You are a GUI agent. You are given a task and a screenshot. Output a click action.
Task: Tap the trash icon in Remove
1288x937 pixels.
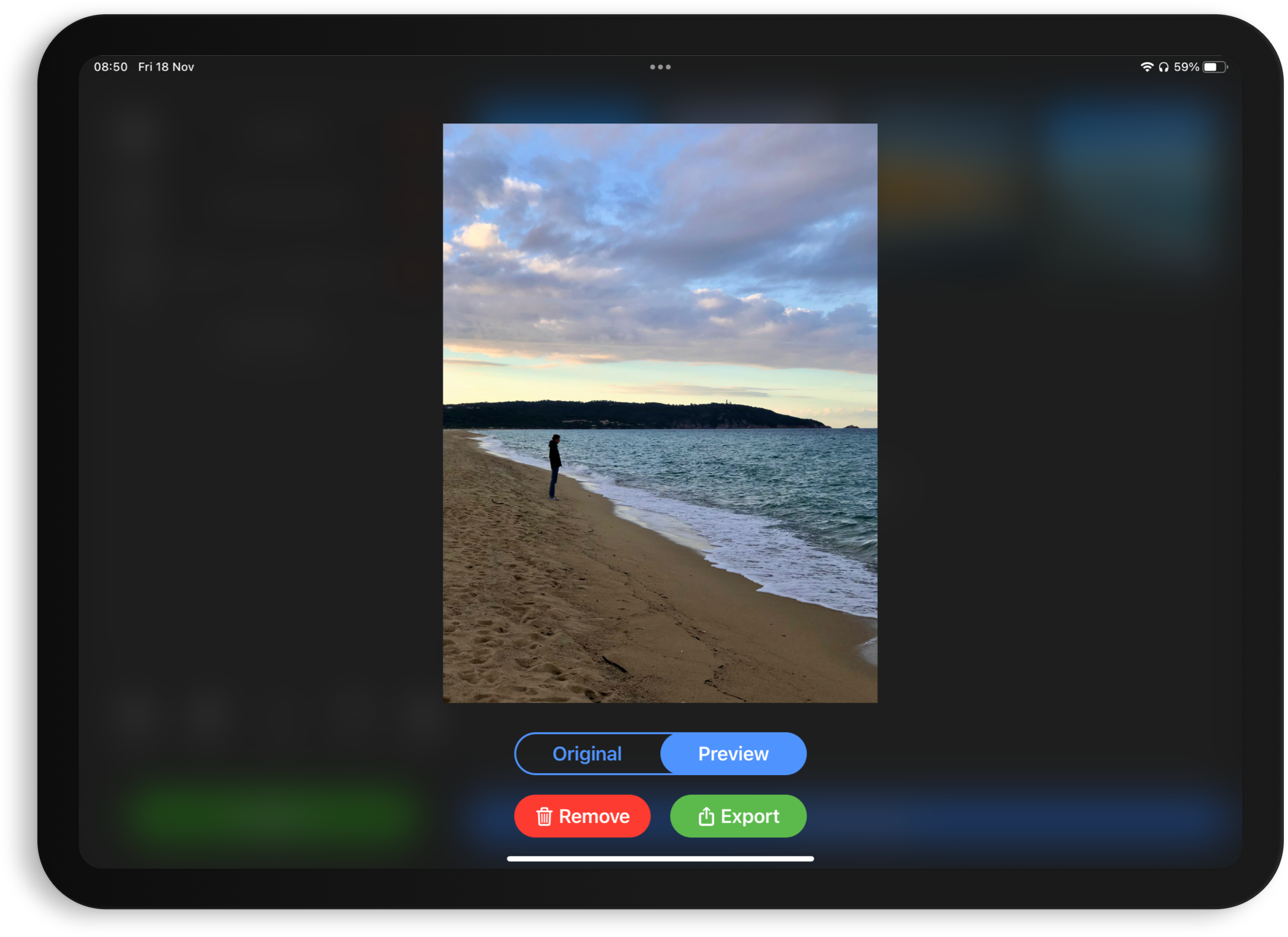544,817
